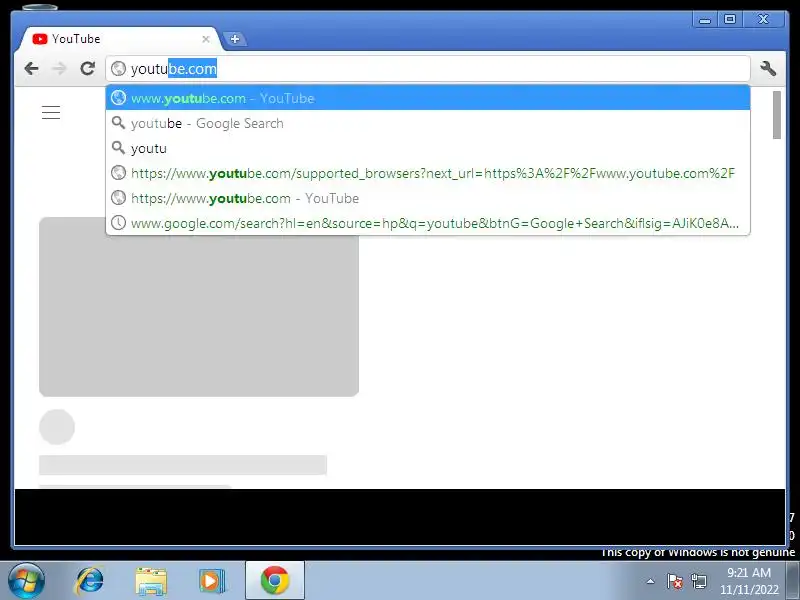Show hidden system tray icons arrow
The height and width of the screenshot is (600, 800).
coord(650,581)
